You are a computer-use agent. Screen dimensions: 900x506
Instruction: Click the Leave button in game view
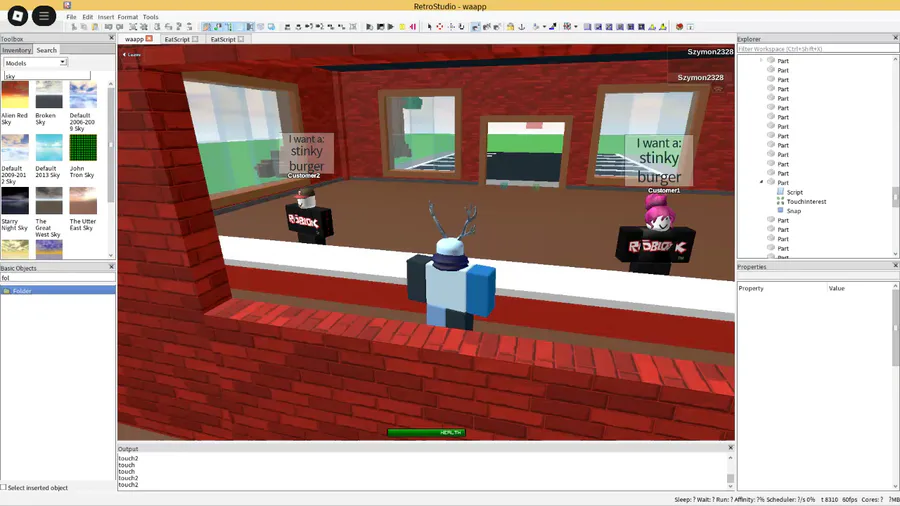click(x=132, y=55)
